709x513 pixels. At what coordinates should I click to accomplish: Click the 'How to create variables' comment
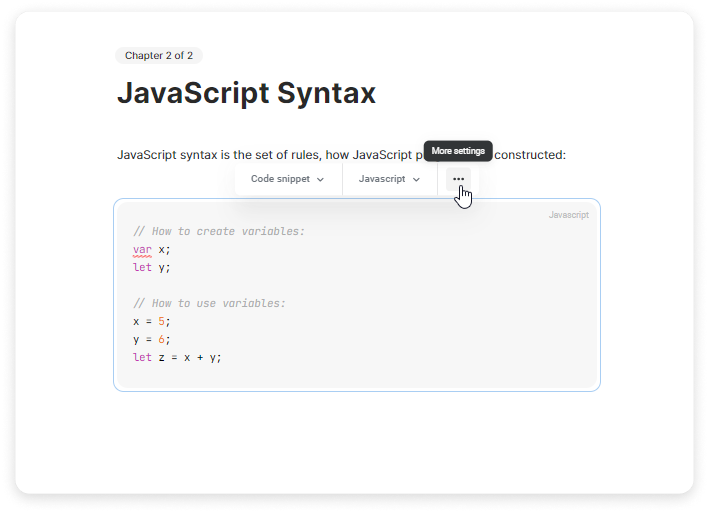[219, 231]
